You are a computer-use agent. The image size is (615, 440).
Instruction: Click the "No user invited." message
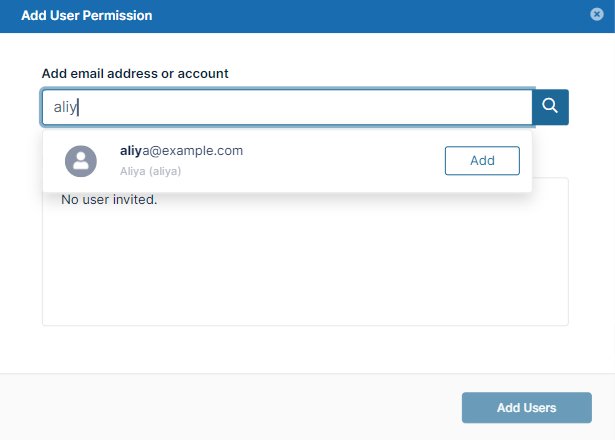coord(109,200)
